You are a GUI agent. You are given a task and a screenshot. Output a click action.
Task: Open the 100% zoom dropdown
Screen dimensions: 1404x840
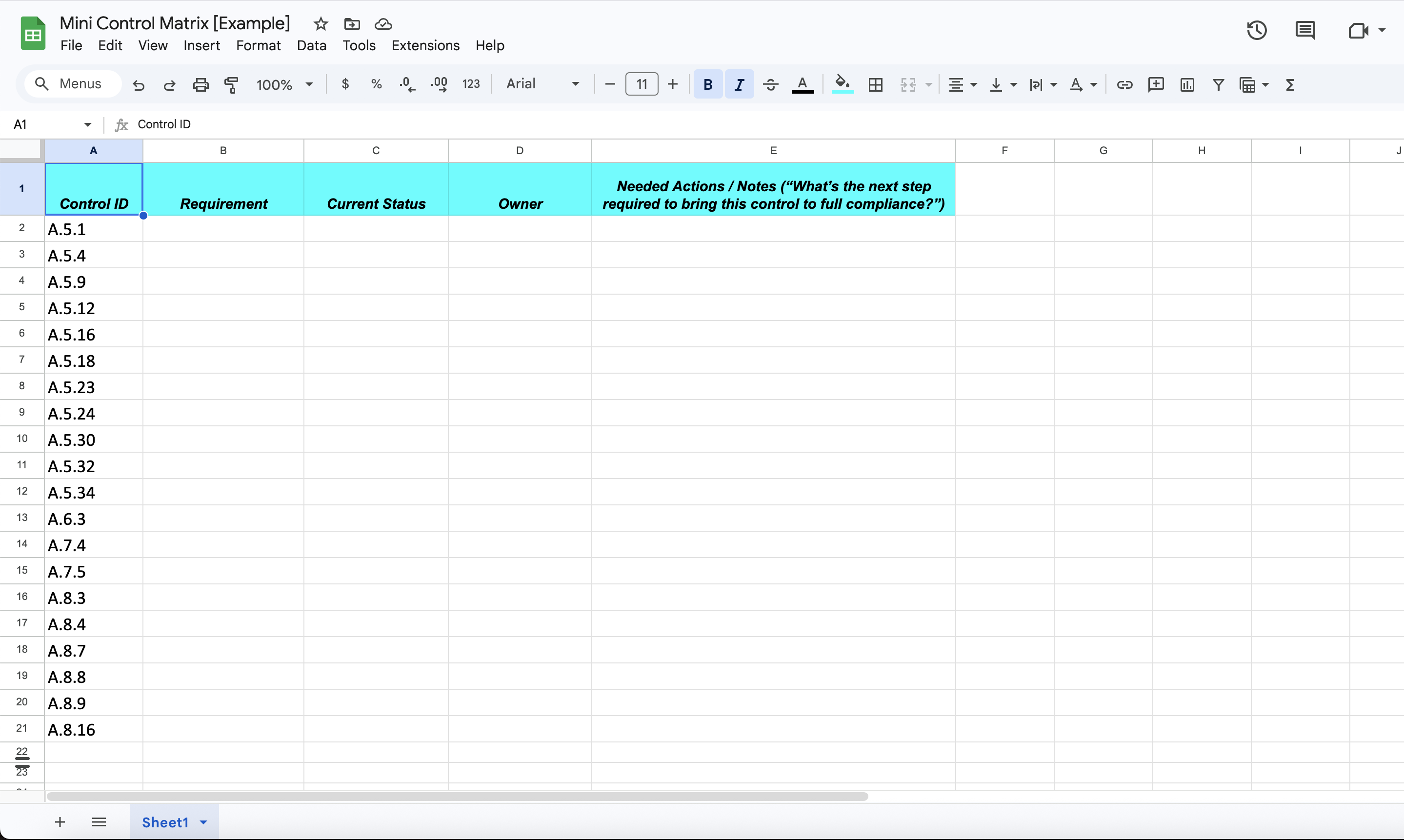point(284,85)
